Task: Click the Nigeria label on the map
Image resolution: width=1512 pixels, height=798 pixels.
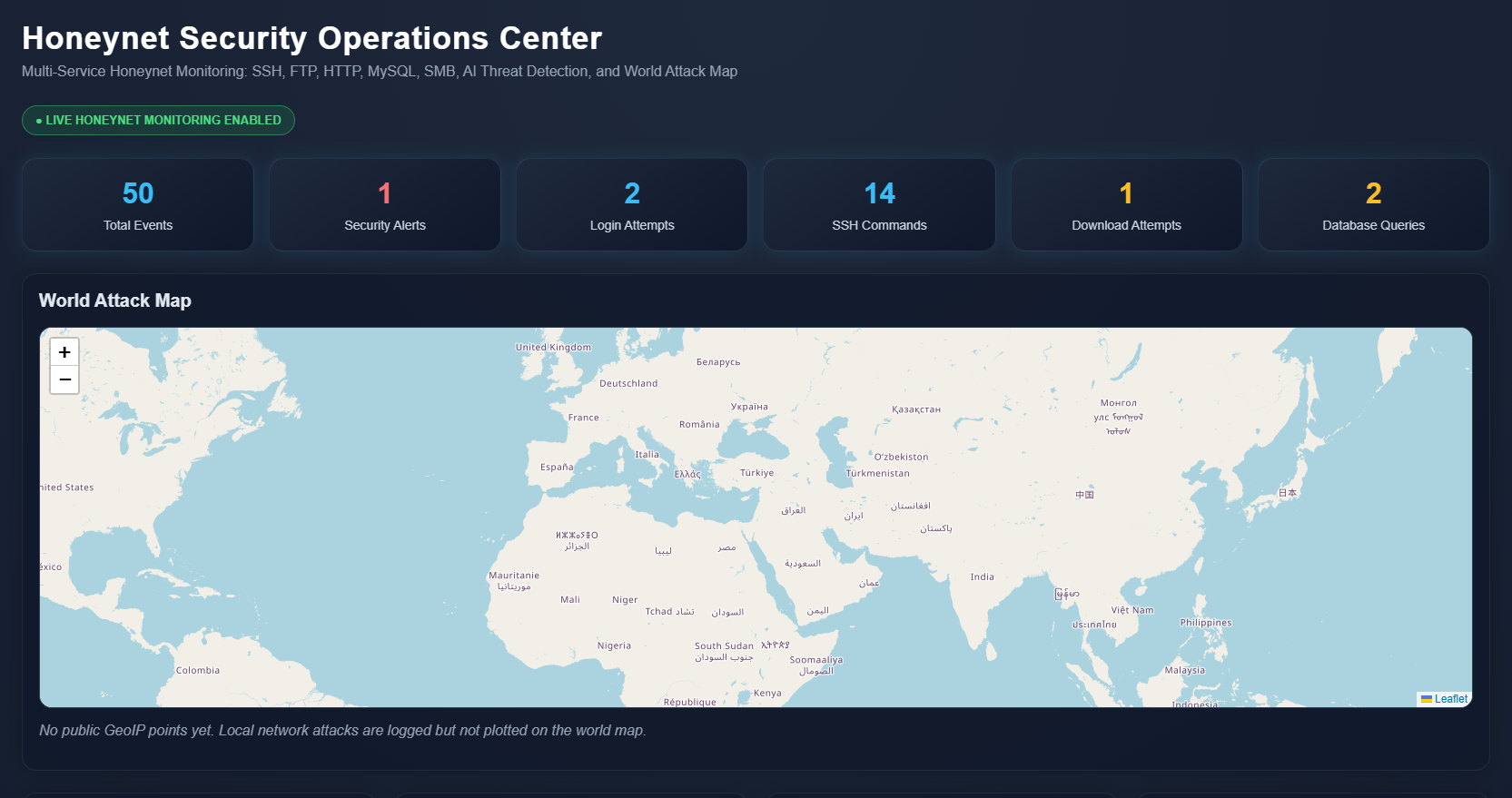Action: (x=614, y=646)
